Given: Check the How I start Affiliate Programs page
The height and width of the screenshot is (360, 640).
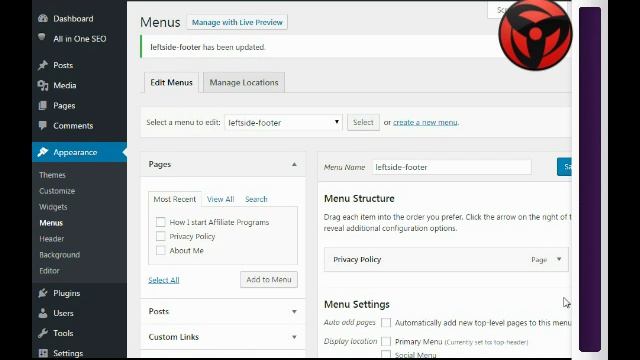Looking at the screenshot, I should [x=160, y=222].
